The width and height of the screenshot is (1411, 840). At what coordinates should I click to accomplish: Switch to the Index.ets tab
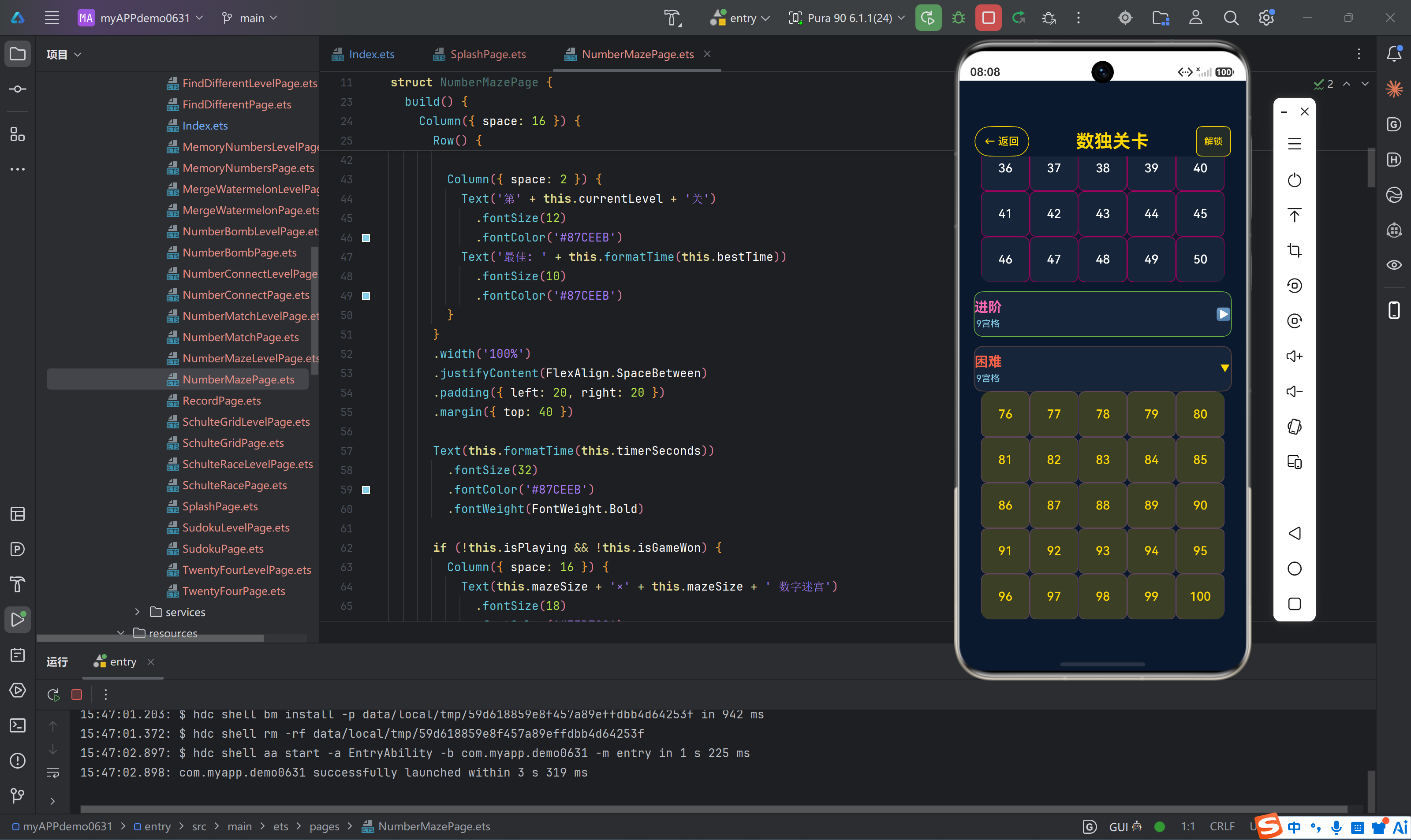click(x=363, y=54)
